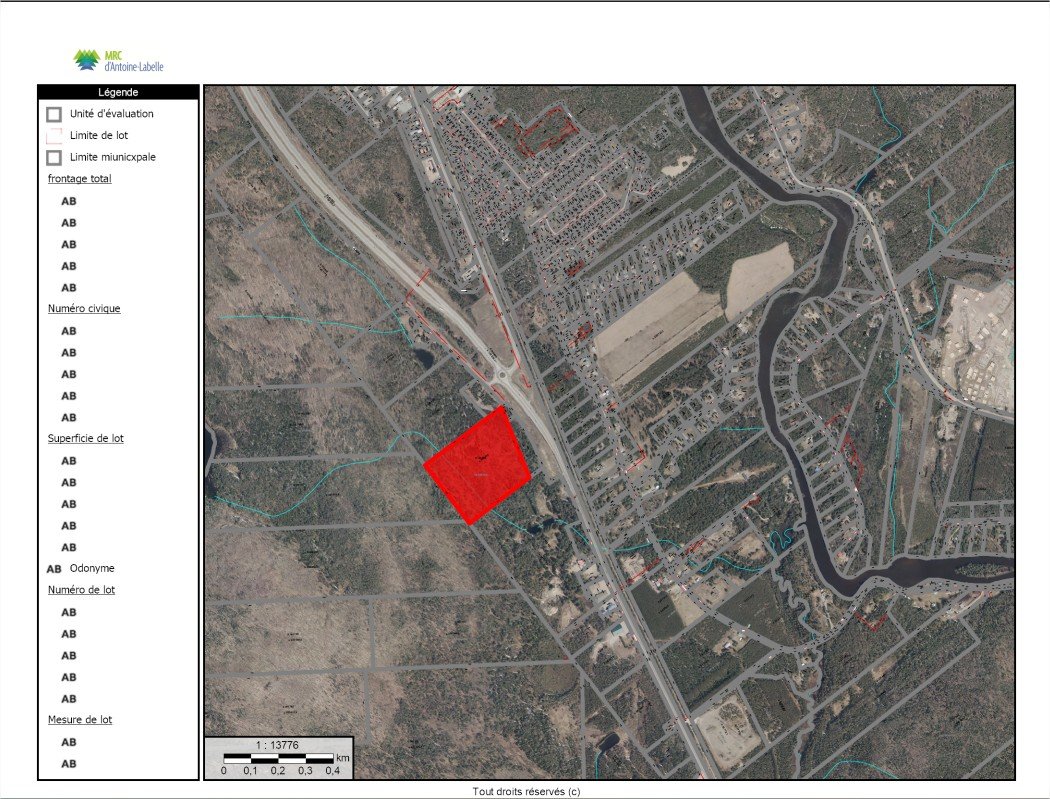The width and height of the screenshot is (1050, 799).
Task: Click the 1 : 13776 scale ratio text
Action: click(277, 745)
